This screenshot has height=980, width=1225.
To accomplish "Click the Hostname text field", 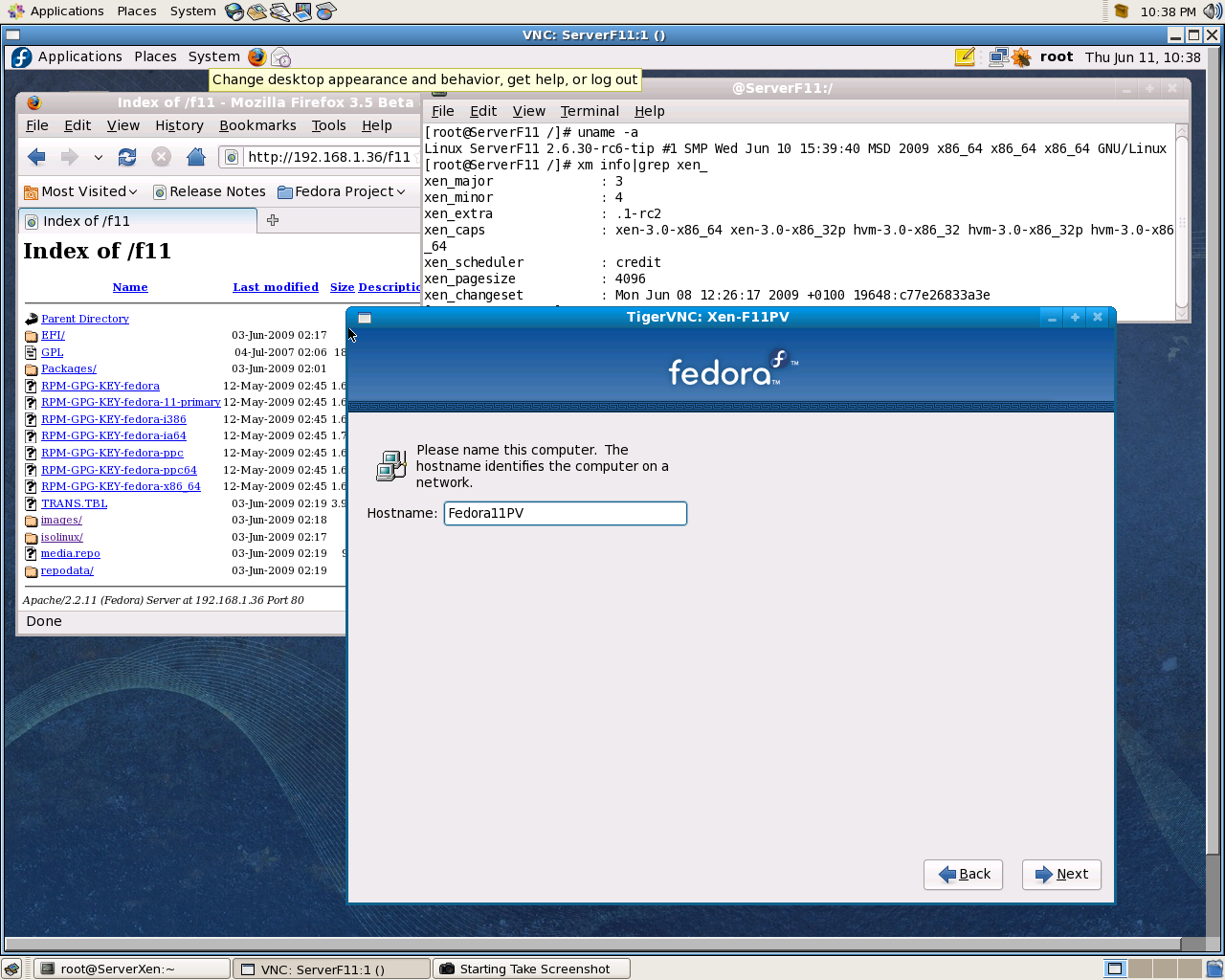I will (566, 514).
